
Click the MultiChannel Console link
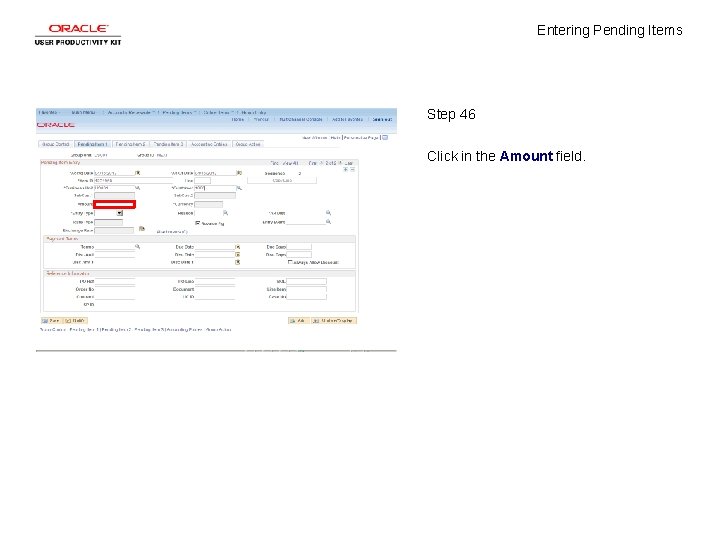click(301, 119)
